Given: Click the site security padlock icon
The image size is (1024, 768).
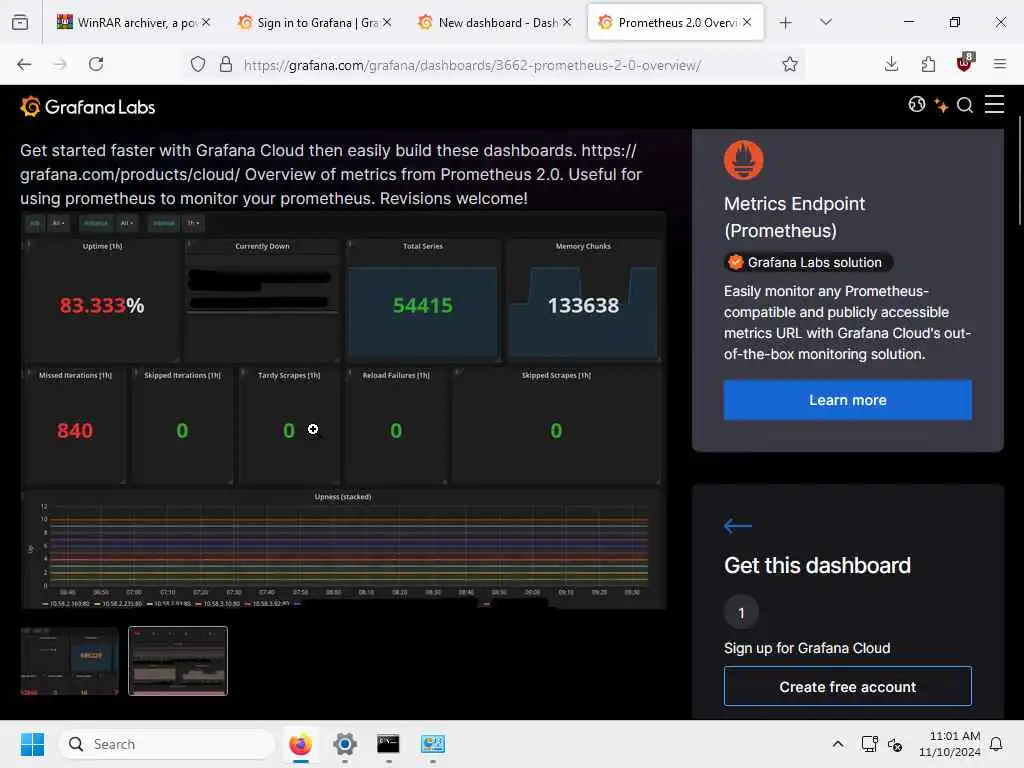Looking at the screenshot, I should (x=225, y=64).
